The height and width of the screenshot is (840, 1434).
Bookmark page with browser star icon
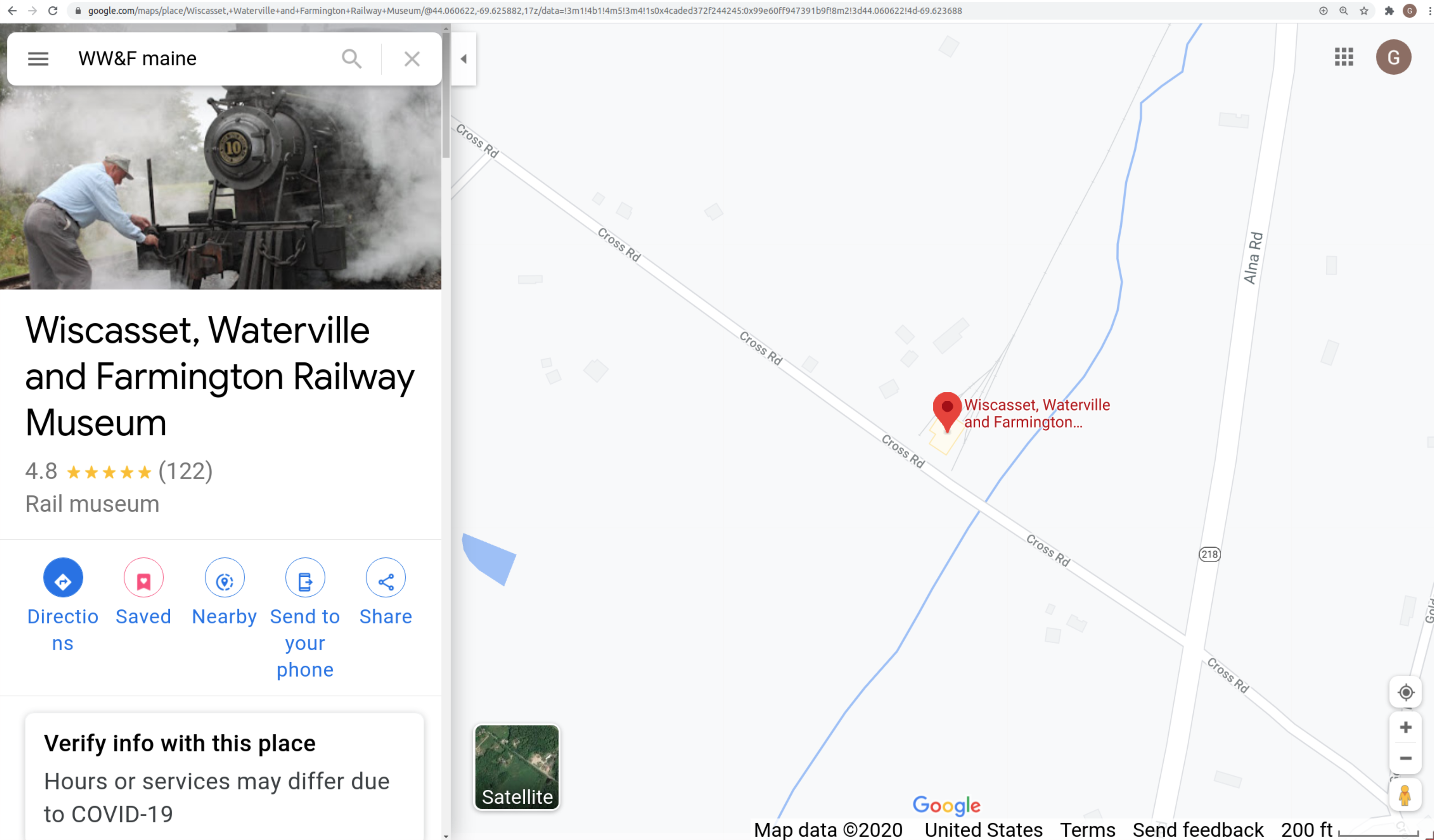[x=1364, y=11]
